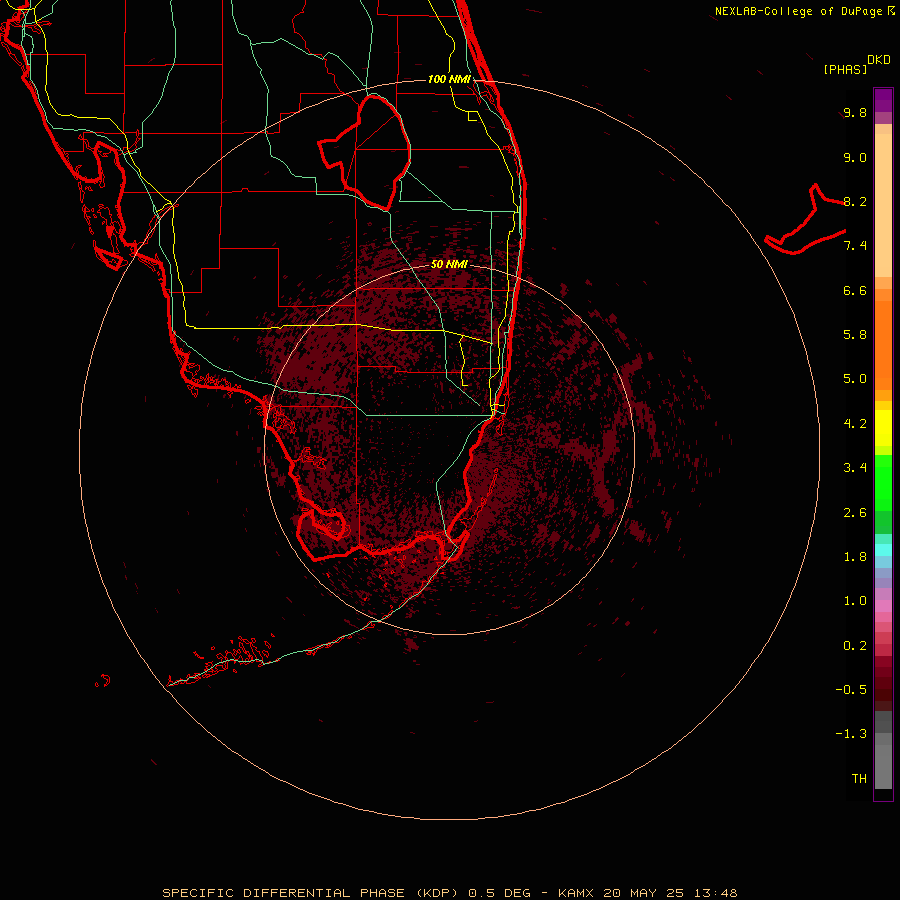Click the 1.0 value on the scale
This screenshot has height=900, width=900.
point(855,601)
